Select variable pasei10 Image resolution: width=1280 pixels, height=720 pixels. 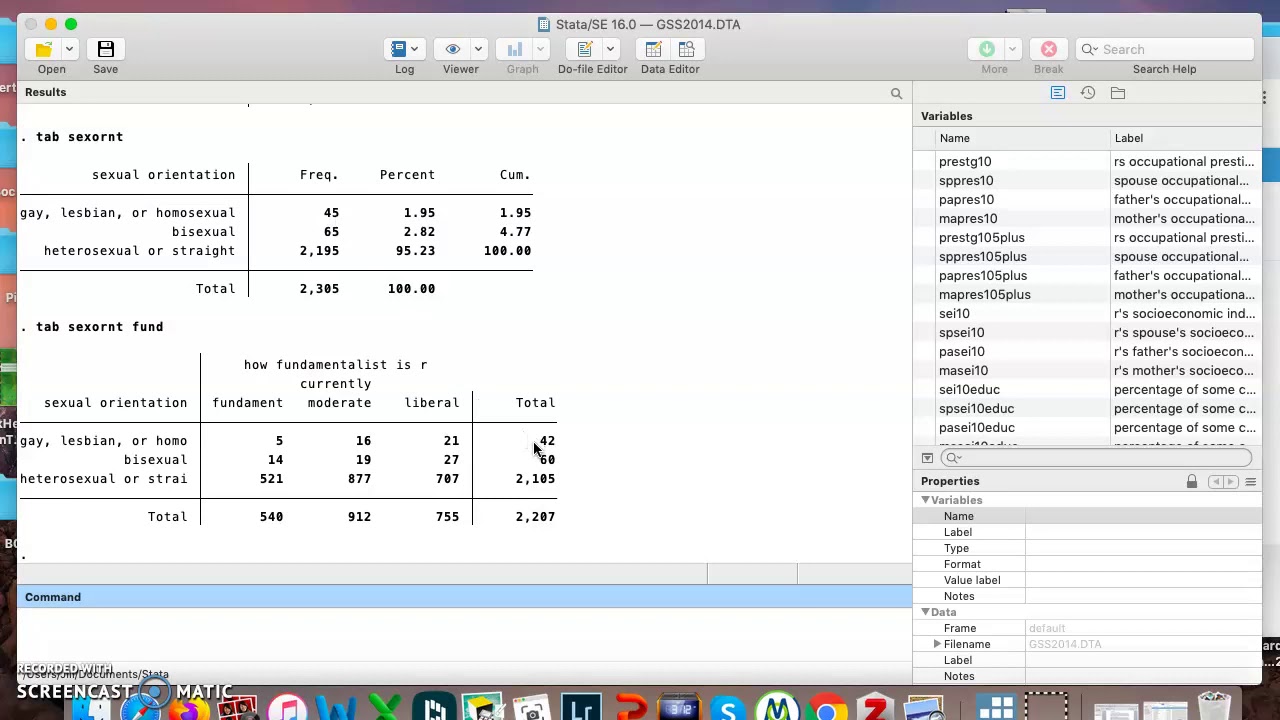[x=961, y=352]
